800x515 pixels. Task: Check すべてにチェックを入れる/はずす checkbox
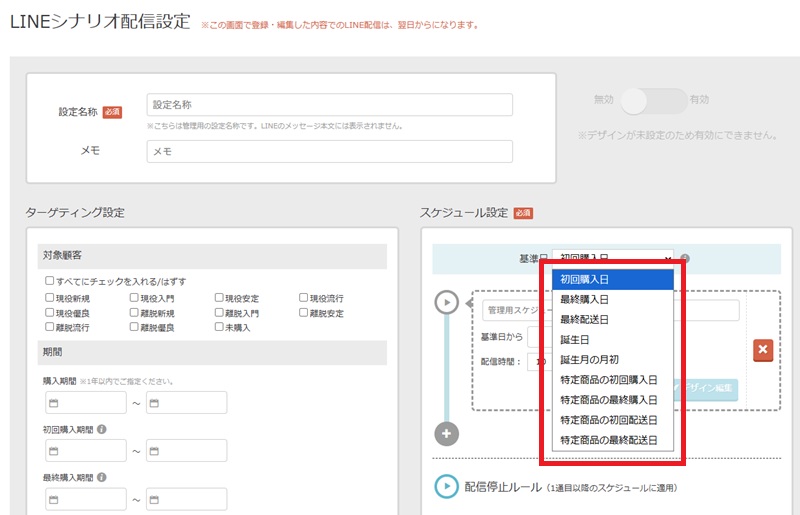[x=49, y=280]
